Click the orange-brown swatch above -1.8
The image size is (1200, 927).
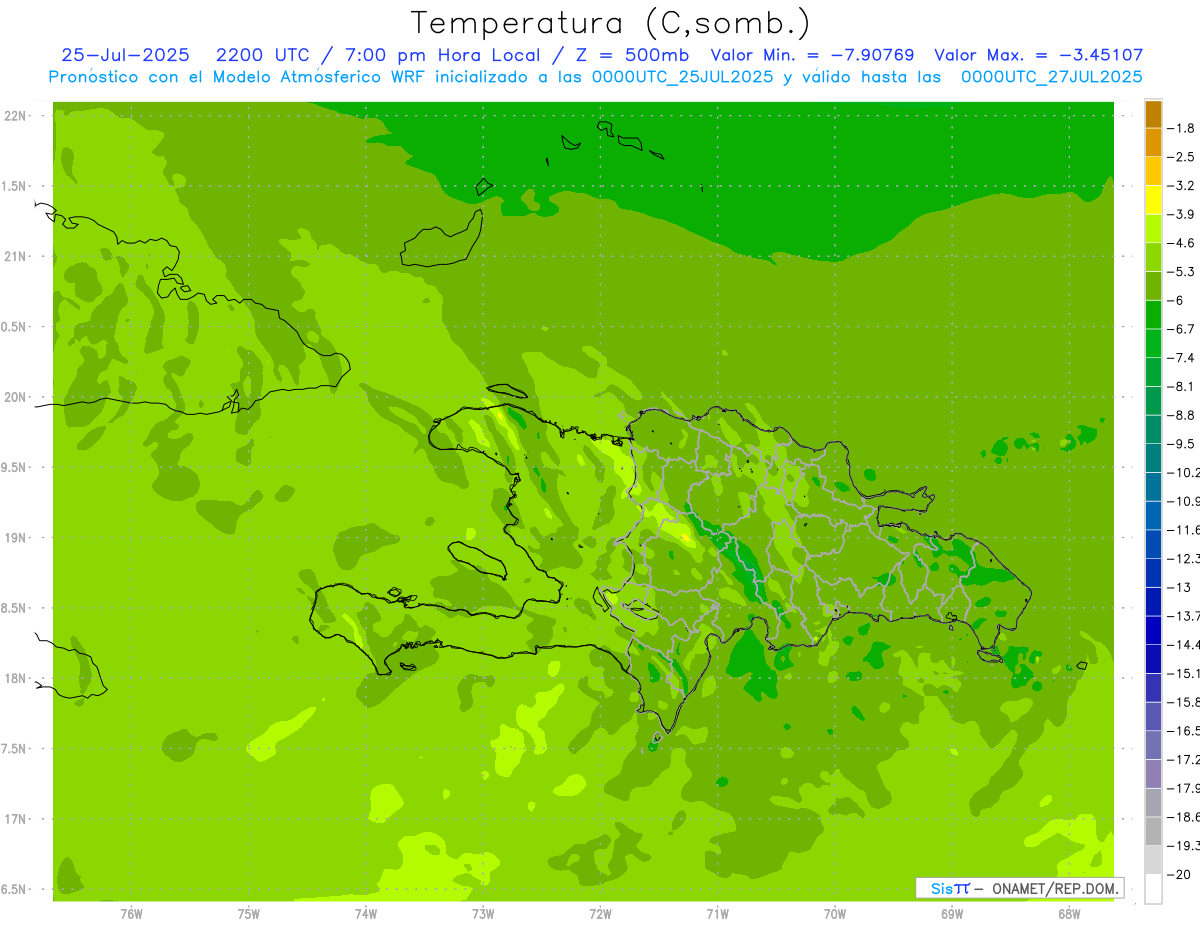(x=1153, y=114)
